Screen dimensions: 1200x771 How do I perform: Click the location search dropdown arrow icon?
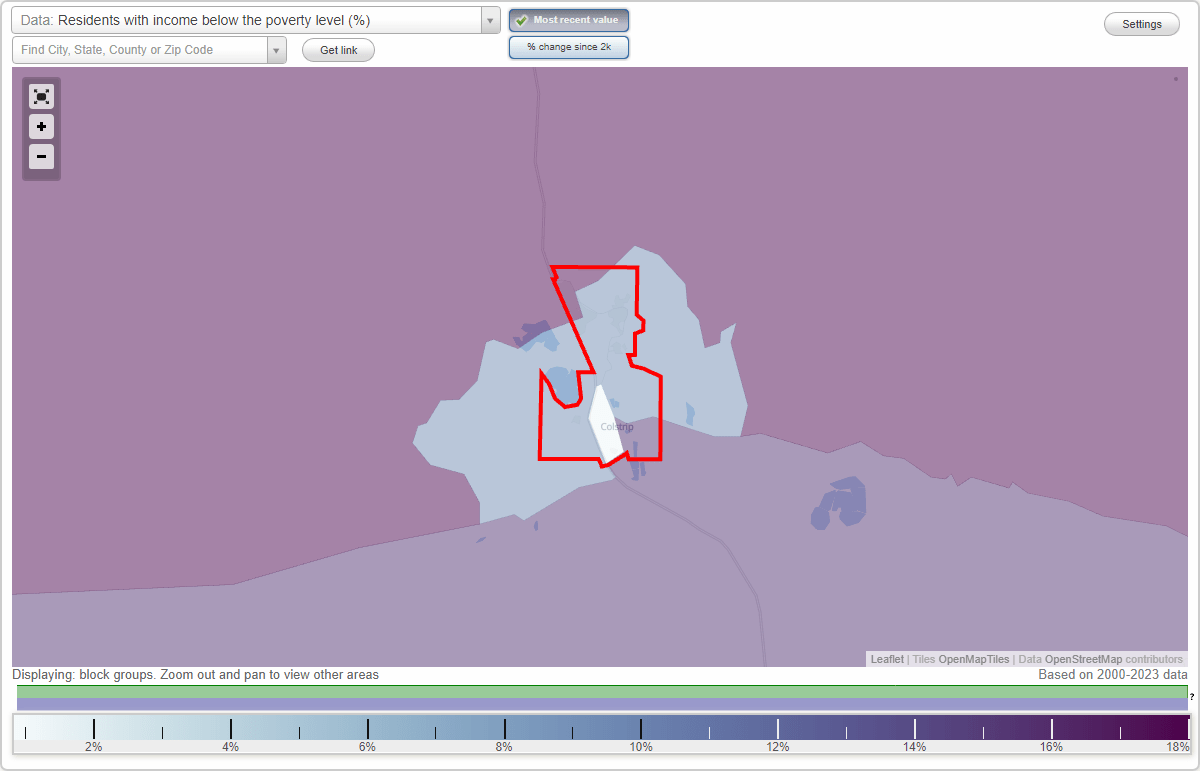(277, 49)
